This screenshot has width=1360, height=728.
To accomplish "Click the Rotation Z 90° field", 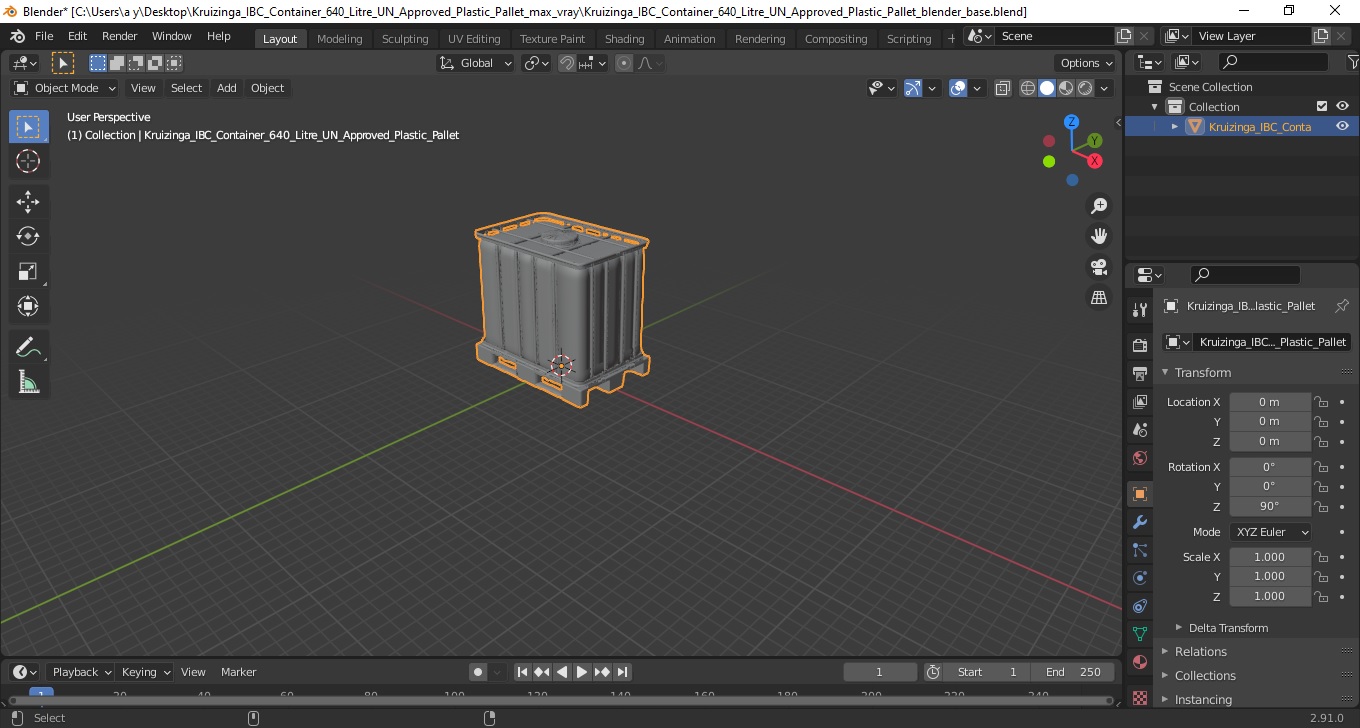I will 1270,506.
